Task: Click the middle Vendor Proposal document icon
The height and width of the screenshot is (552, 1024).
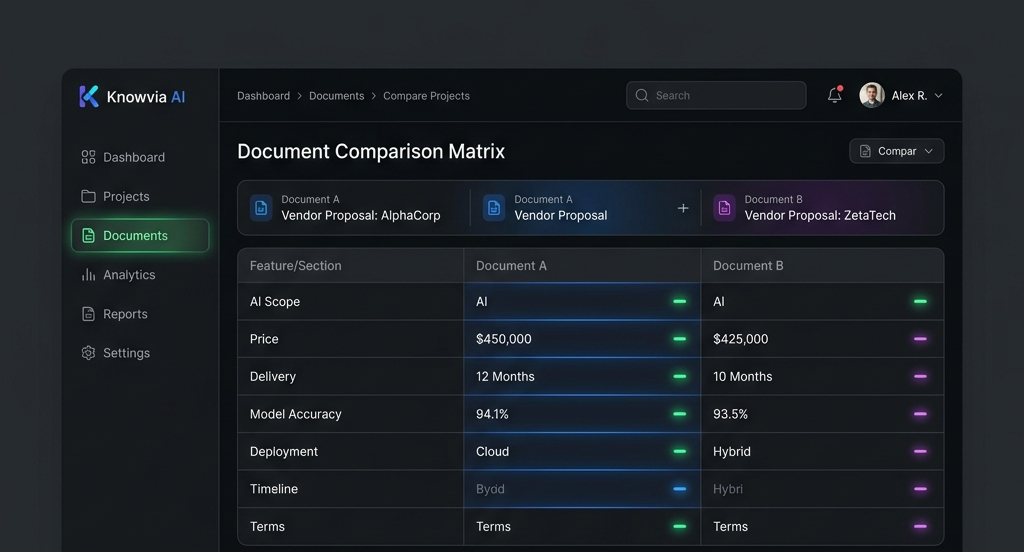Action: pos(494,208)
